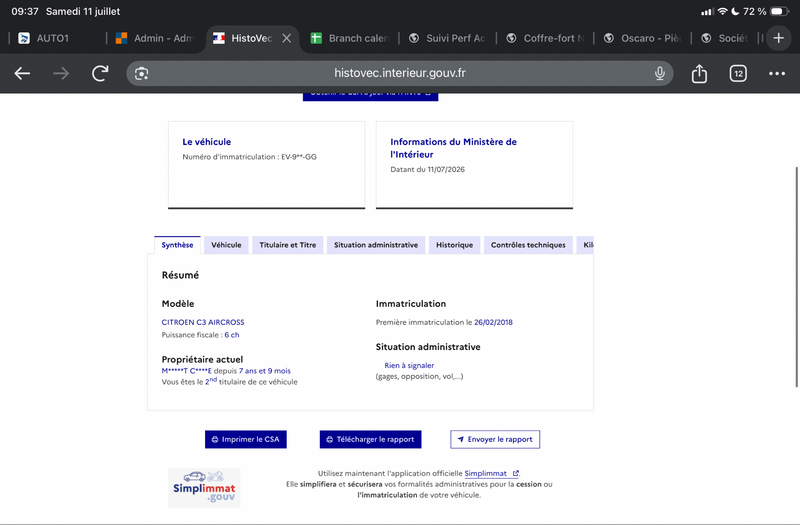Open the share sheet icon

(x=699, y=73)
